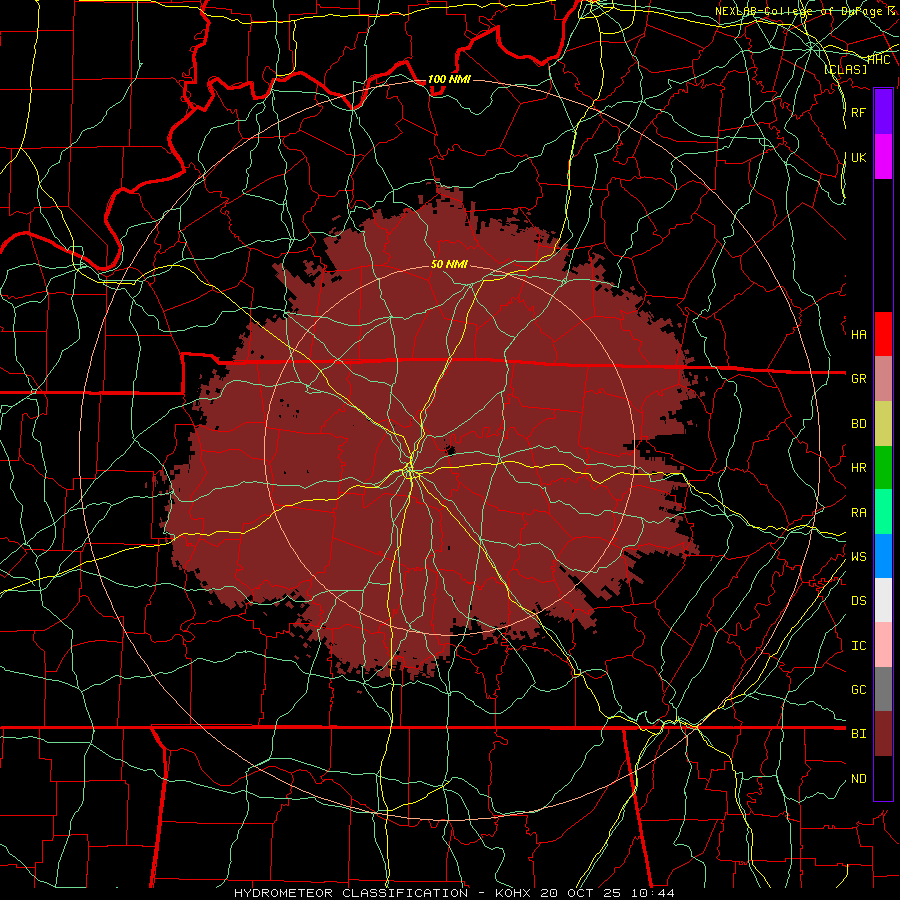Select the 'GC' legend label
The image size is (900, 900).
pyautogui.click(x=859, y=690)
